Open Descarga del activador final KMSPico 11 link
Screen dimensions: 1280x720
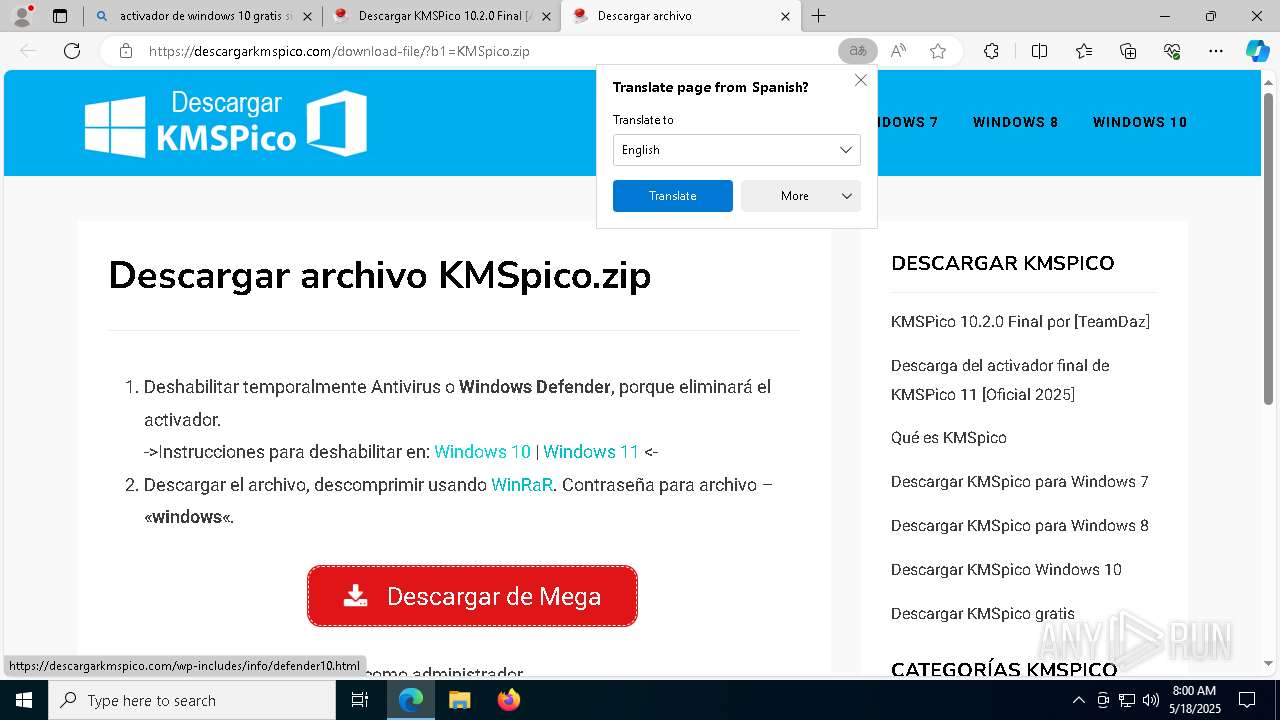1000,380
